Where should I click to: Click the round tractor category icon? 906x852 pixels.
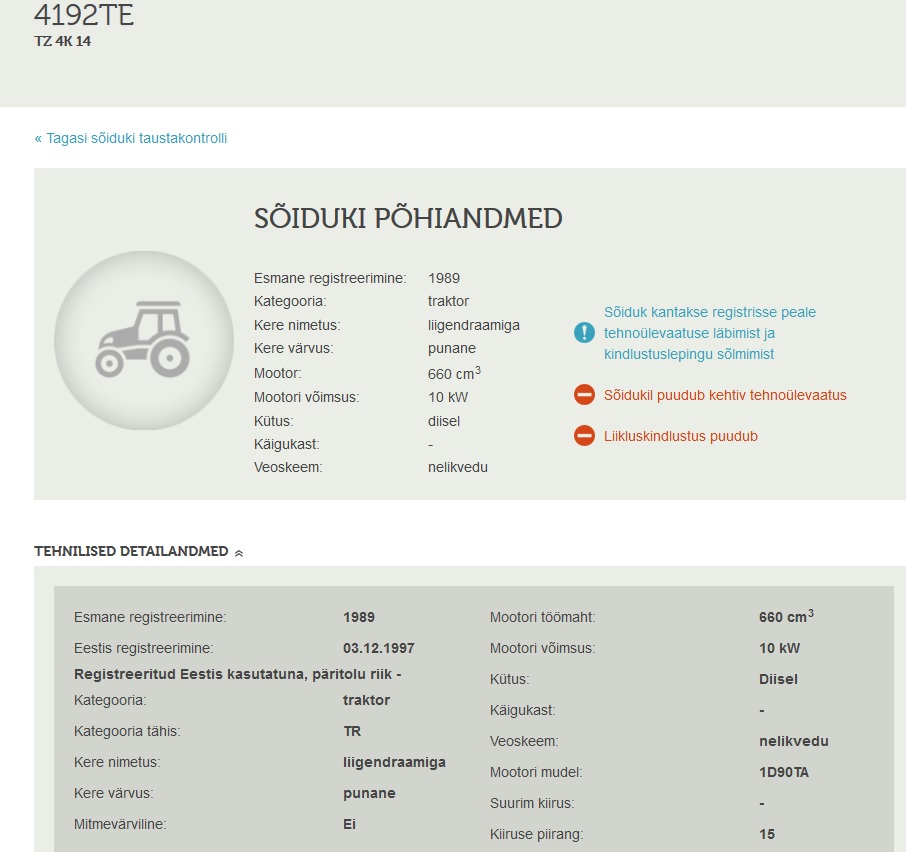tap(143, 340)
